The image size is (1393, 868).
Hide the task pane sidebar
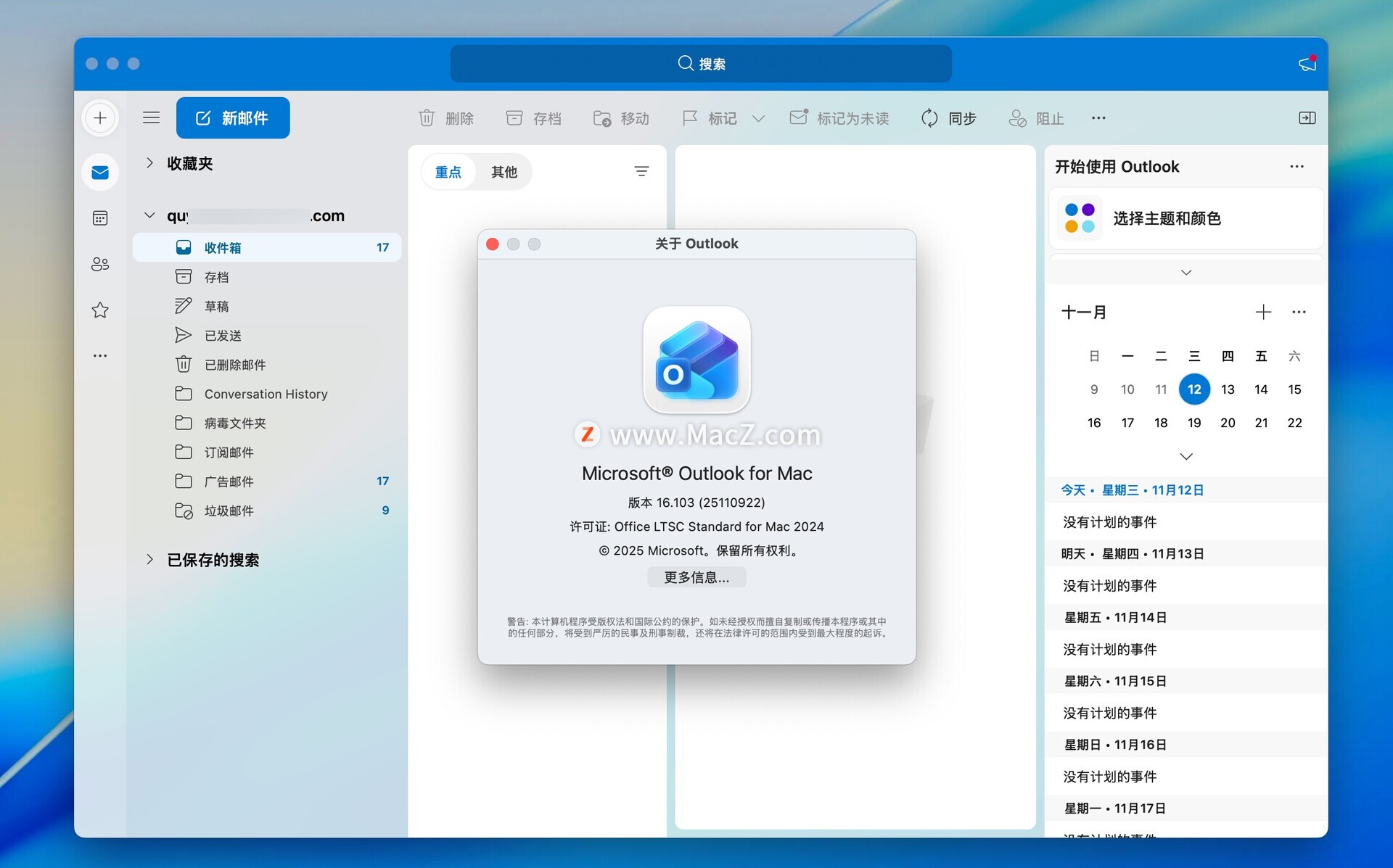tap(1307, 118)
